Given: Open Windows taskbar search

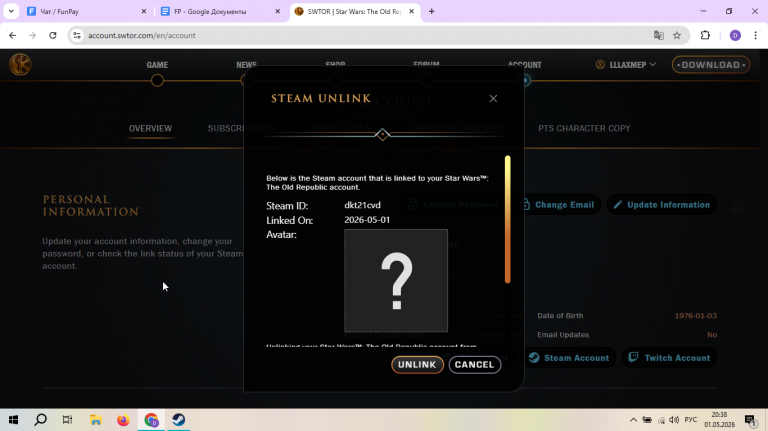Looking at the screenshot, I should 41,420.
